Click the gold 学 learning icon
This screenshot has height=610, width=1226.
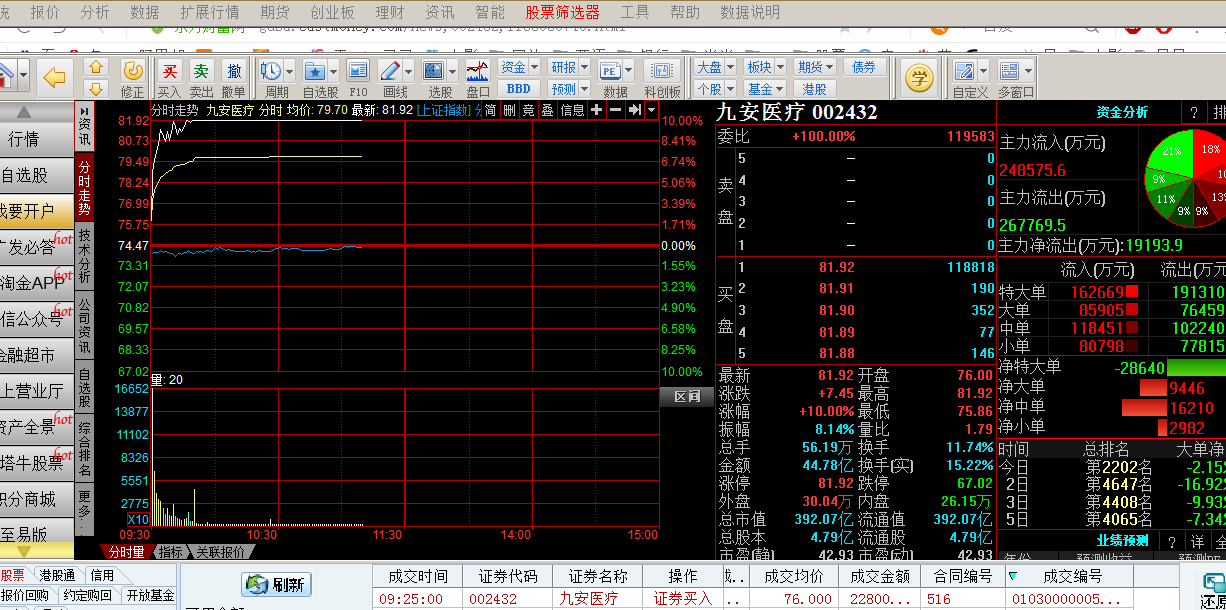(x=918, y=77)
